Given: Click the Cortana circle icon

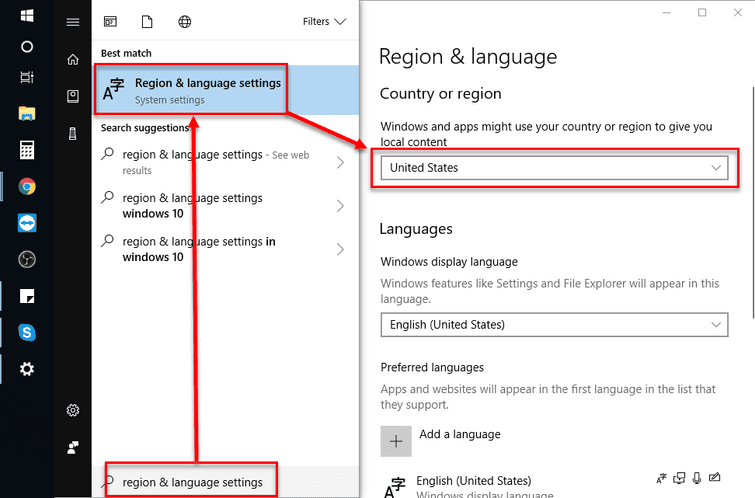Looking at the screenshot, I should 27,46.
